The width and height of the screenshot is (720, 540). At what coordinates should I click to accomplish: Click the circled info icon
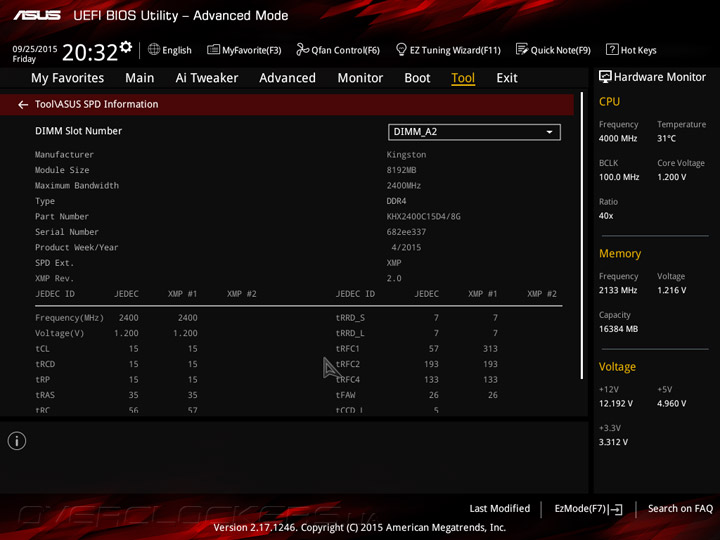click(17, 441)
